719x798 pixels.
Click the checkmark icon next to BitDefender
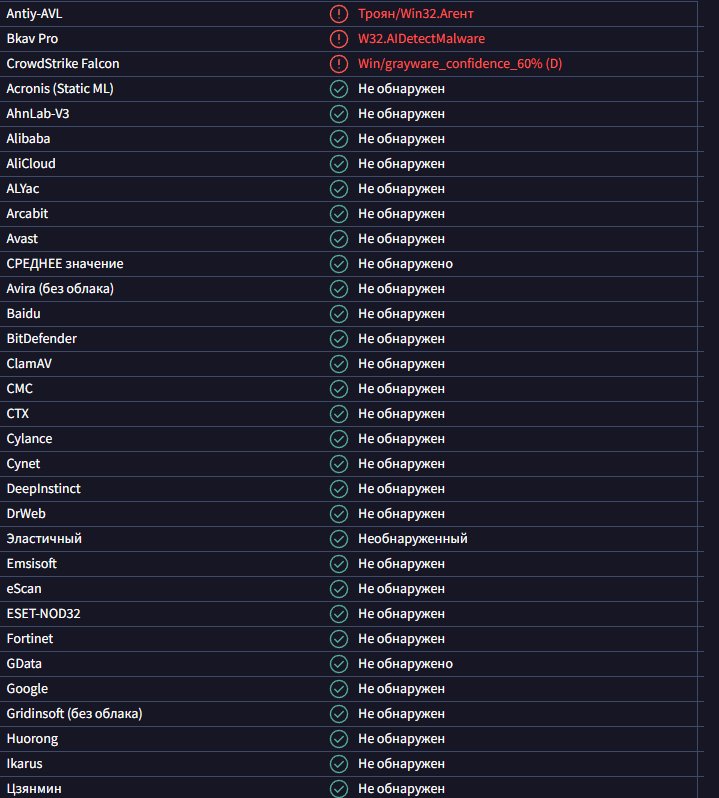tap(339, 339)
